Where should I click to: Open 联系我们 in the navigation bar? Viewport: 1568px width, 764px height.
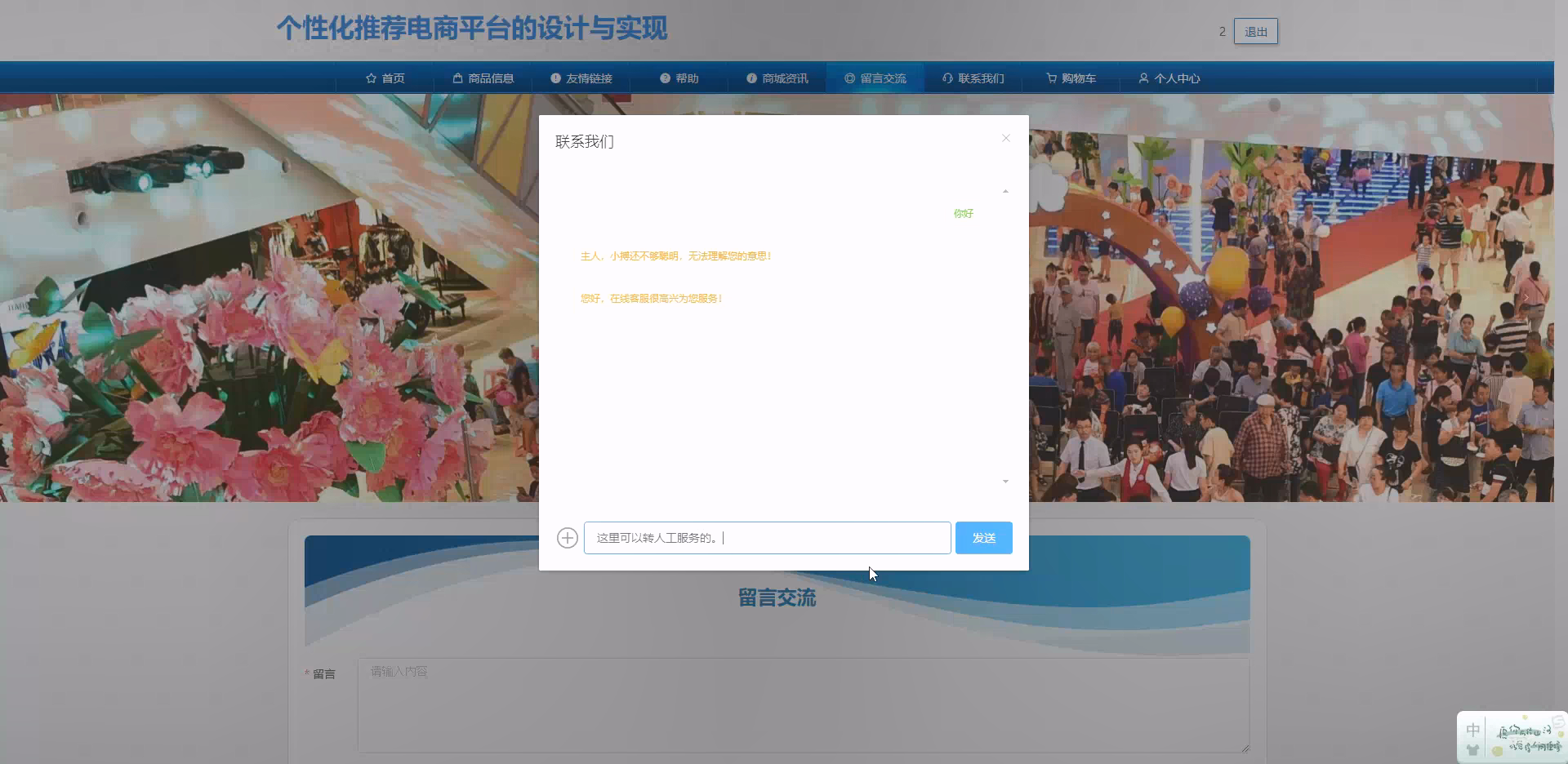[x=973, y=78]
